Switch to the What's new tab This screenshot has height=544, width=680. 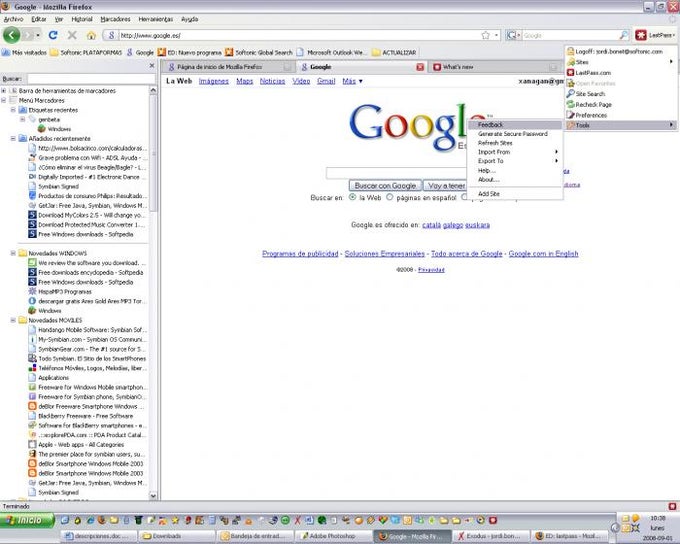point(494,67)
